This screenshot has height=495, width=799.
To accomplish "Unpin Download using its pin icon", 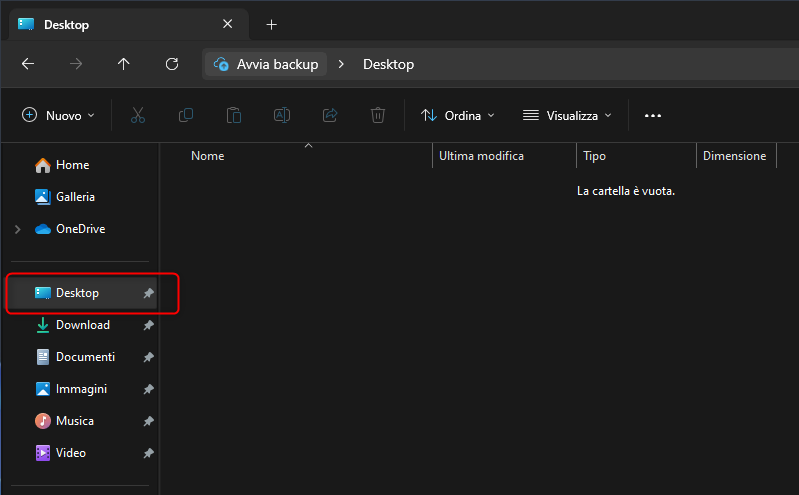I will [x=148, y=325].
